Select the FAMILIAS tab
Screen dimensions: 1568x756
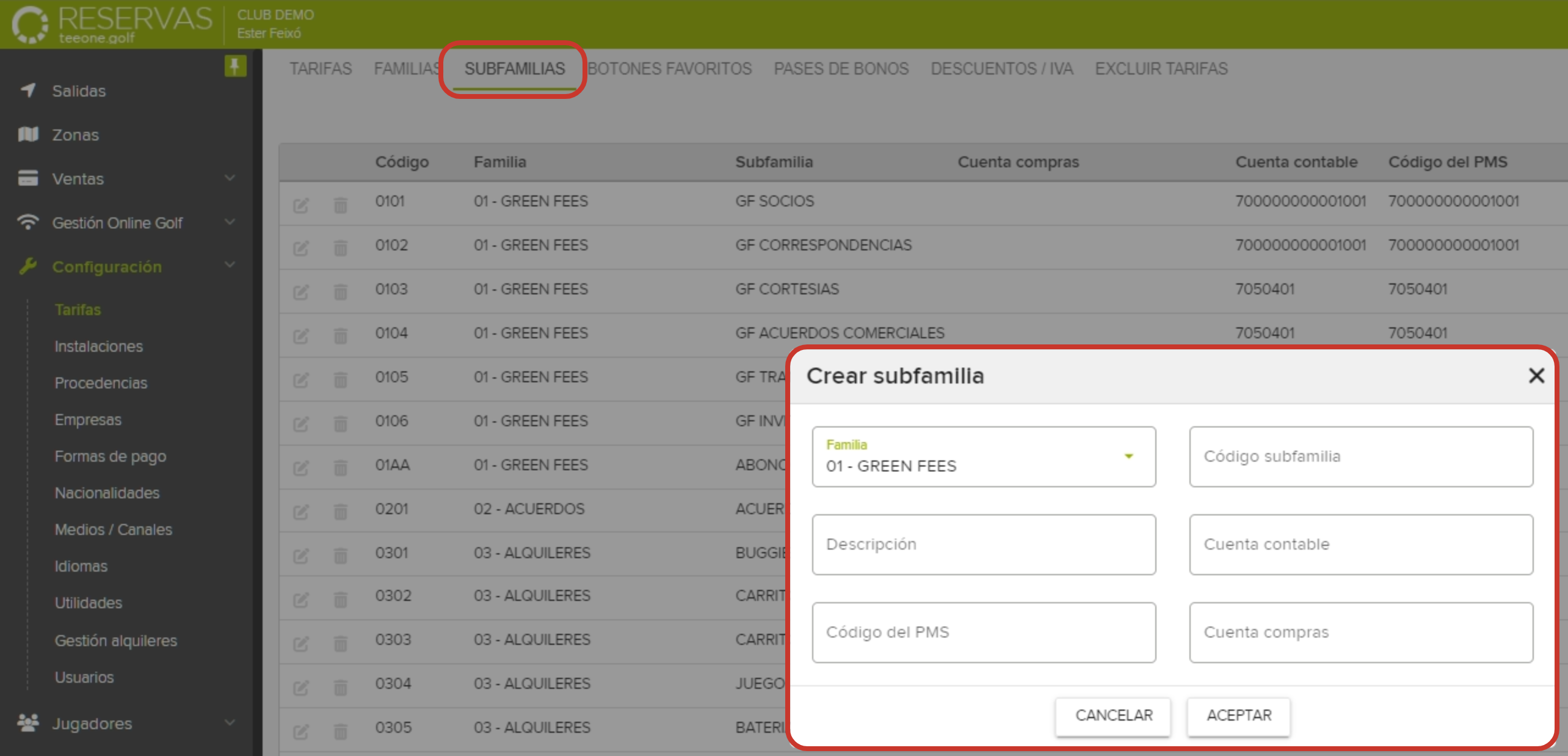click(406, 69)
